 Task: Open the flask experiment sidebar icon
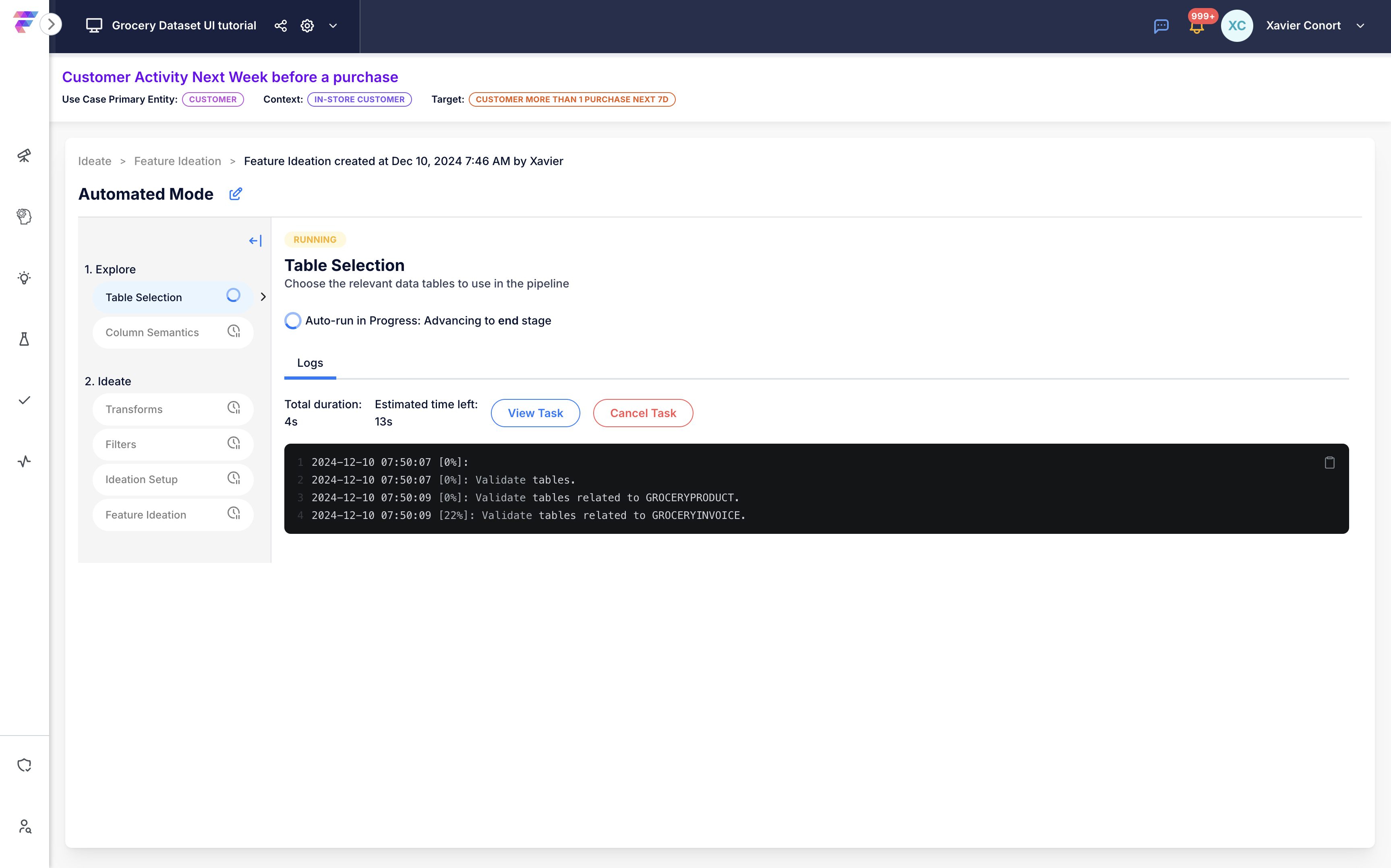pos(24,339)
